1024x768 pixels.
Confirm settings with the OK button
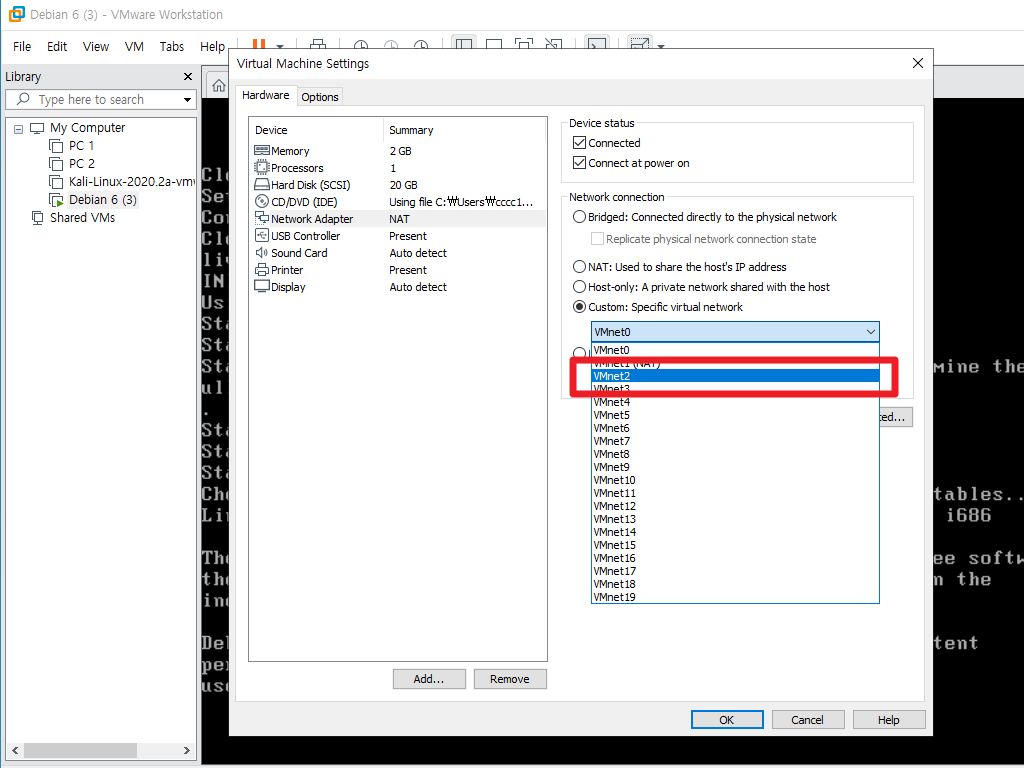point(727,720)
